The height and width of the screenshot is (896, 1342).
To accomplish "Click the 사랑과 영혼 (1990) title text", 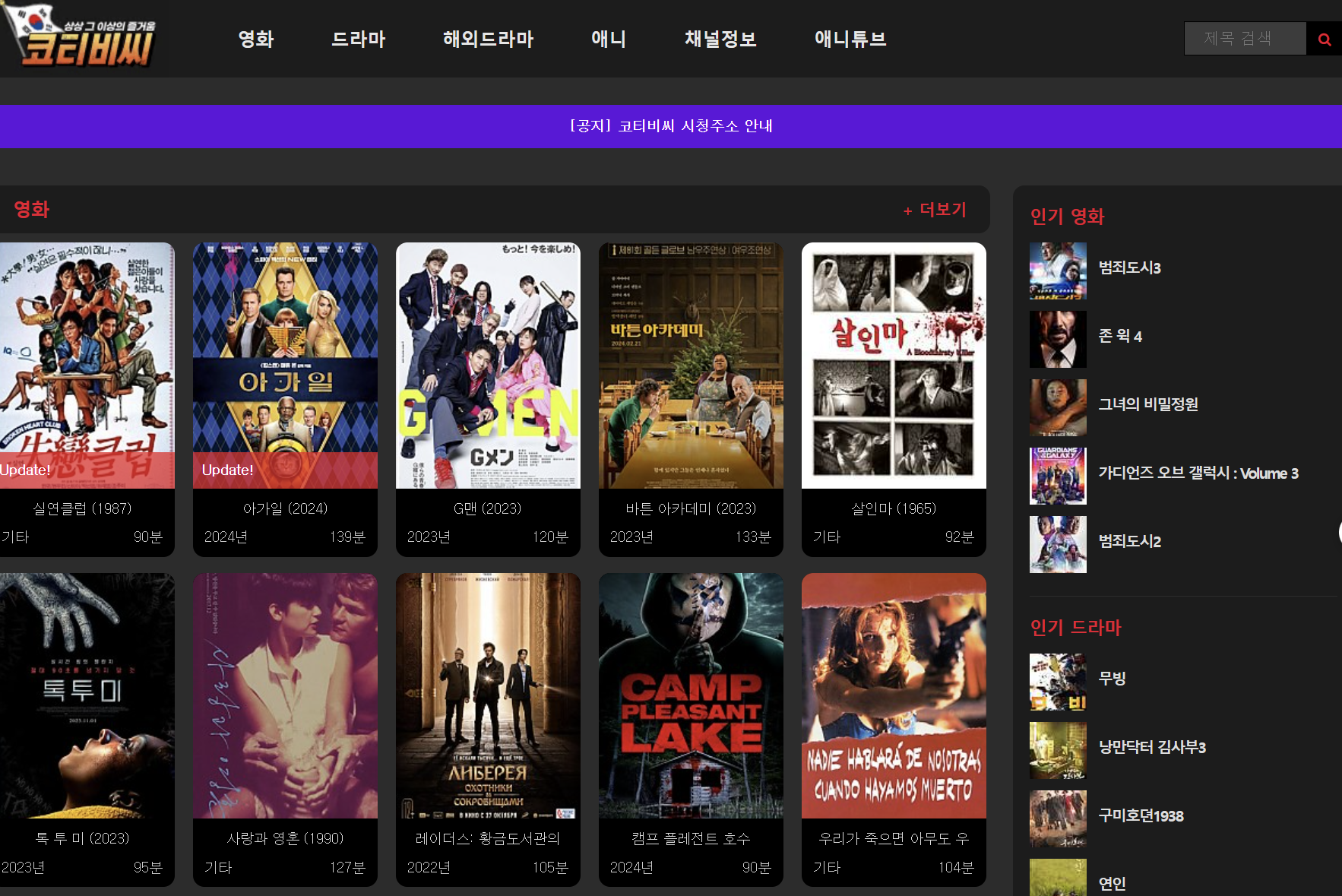I will (x=285, y=838).
